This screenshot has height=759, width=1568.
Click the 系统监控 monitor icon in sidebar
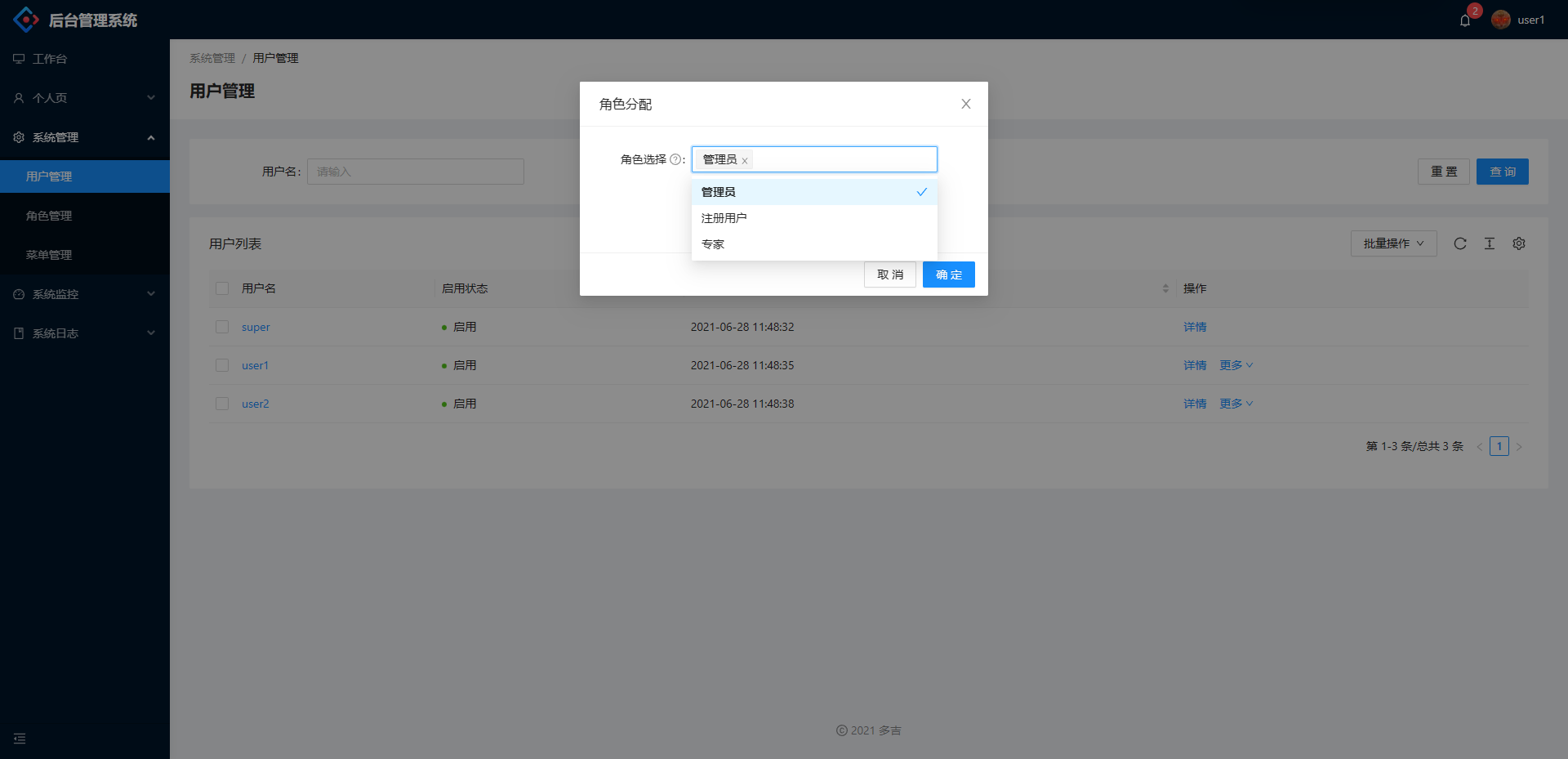[x=18, y=293]
